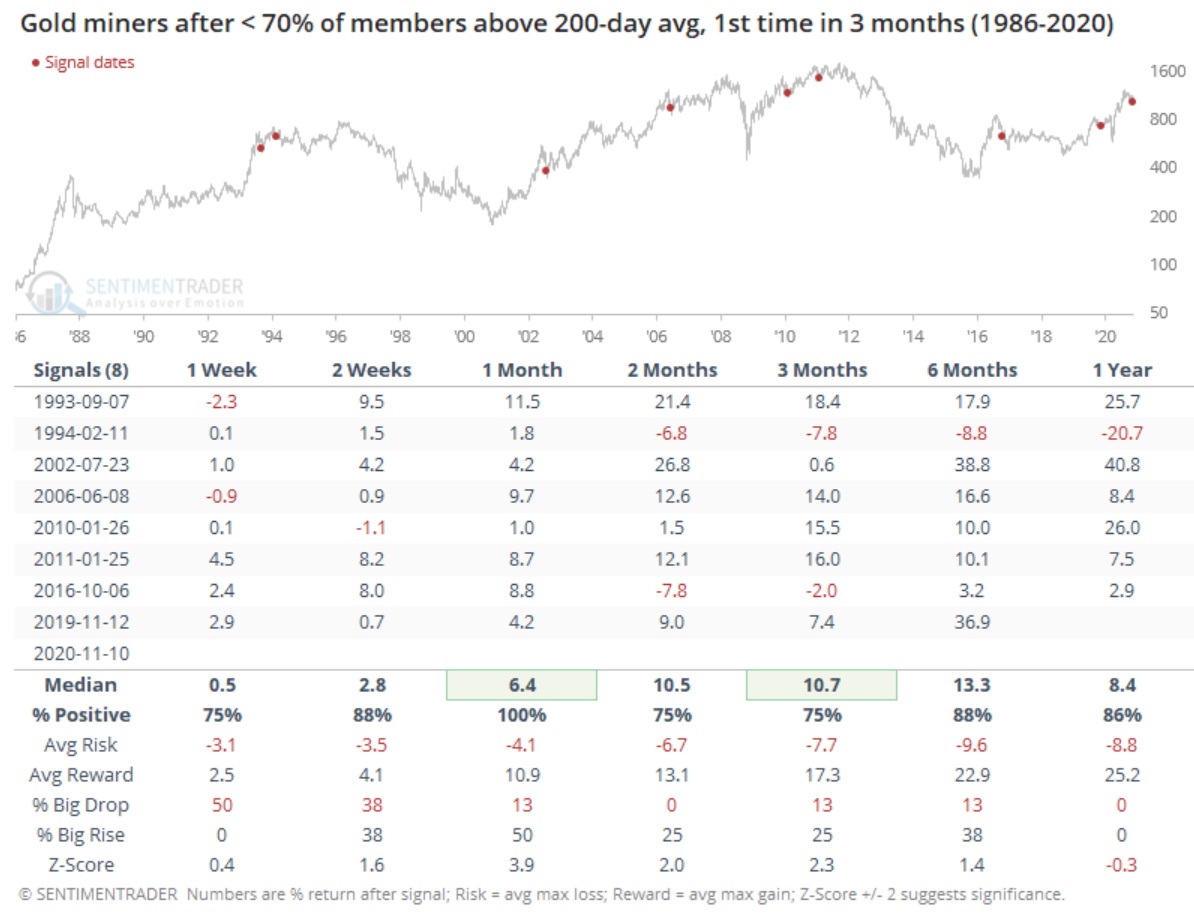Select the 3 Months column header
Image resolution: width=1194 pixels, height=918 pixels.
pos(821,370)
